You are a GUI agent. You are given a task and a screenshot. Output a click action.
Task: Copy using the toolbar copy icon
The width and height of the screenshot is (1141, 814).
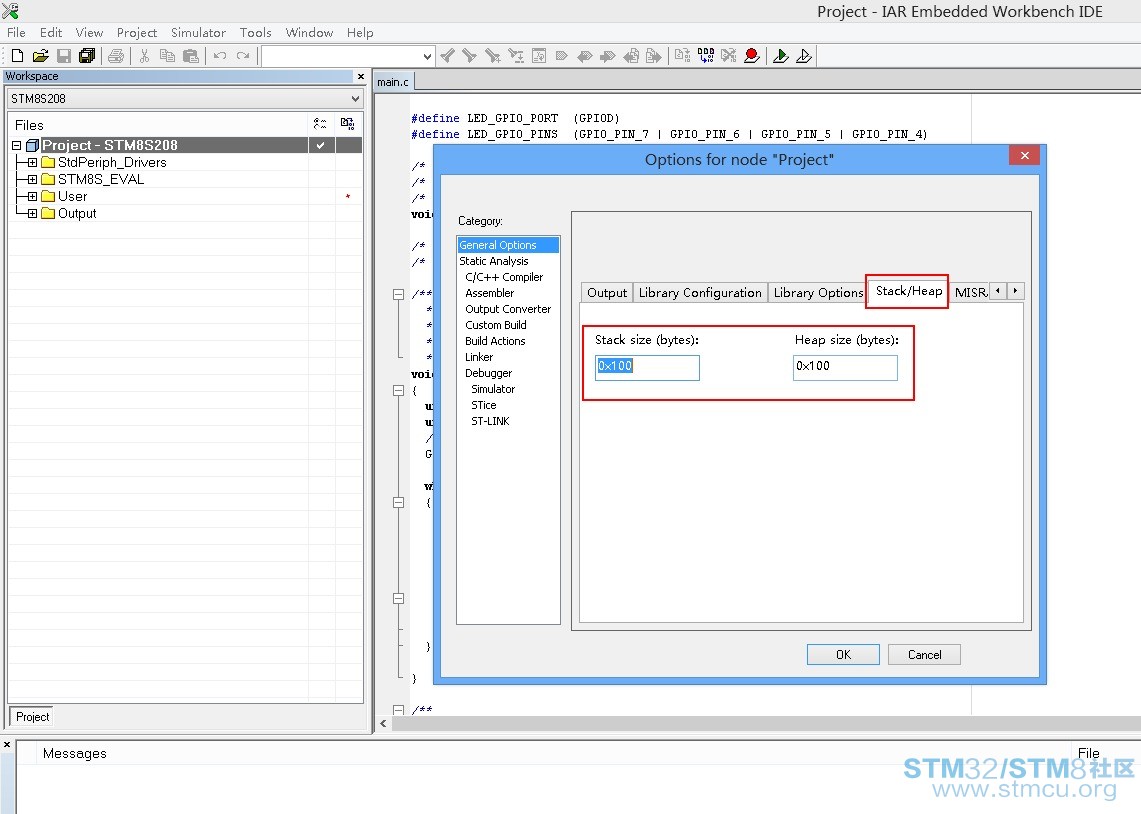[167, 56]
